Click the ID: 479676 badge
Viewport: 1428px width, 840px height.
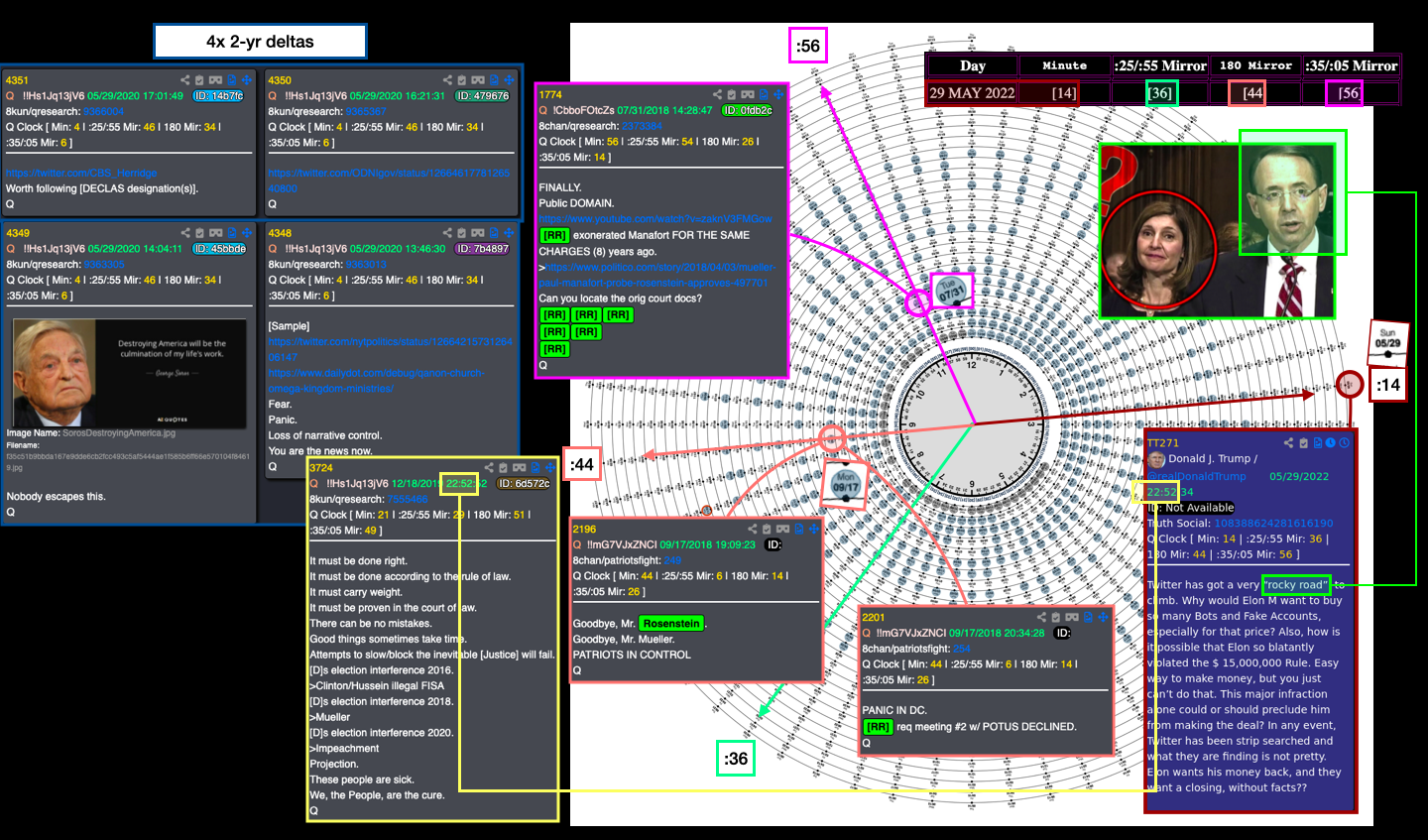(483, 95)
